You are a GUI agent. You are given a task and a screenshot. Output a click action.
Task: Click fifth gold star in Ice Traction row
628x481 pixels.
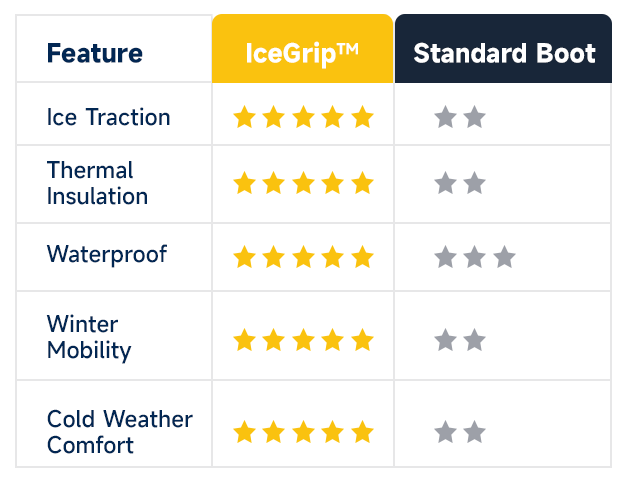pyautogui.click(x=362, y=117)
